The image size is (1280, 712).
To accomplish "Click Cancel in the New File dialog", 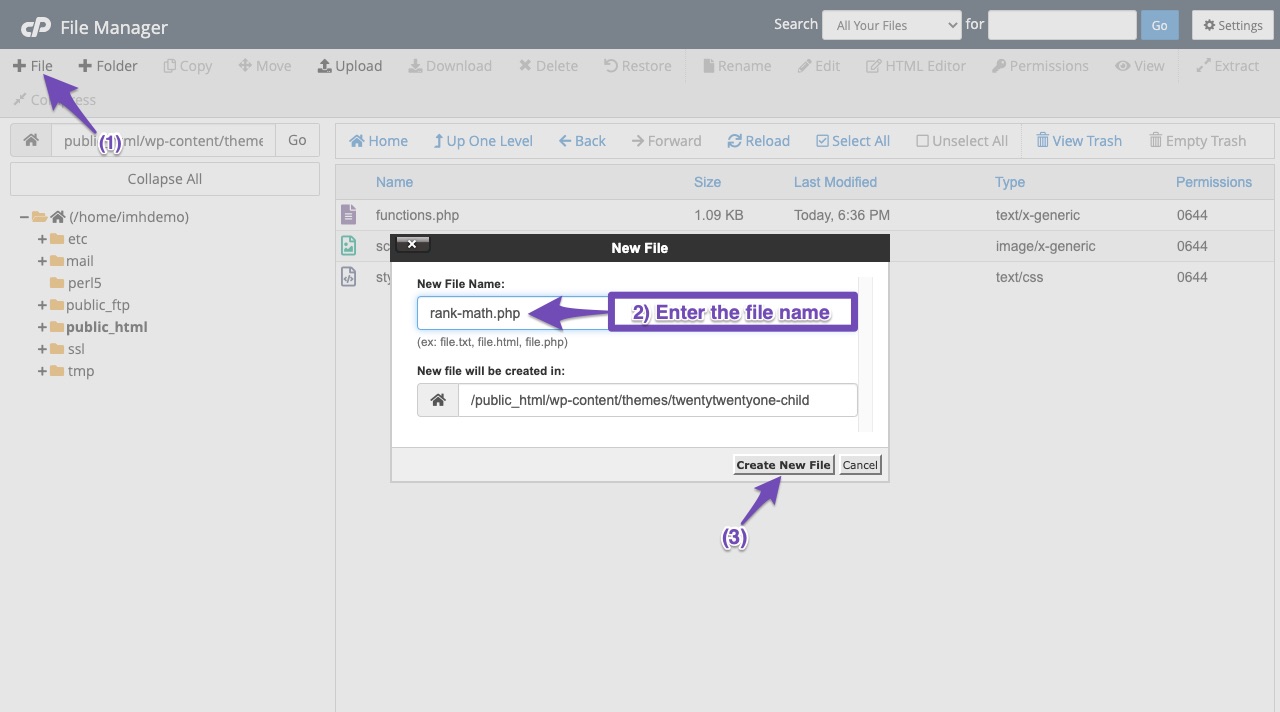I will click(x=860, y=465).
